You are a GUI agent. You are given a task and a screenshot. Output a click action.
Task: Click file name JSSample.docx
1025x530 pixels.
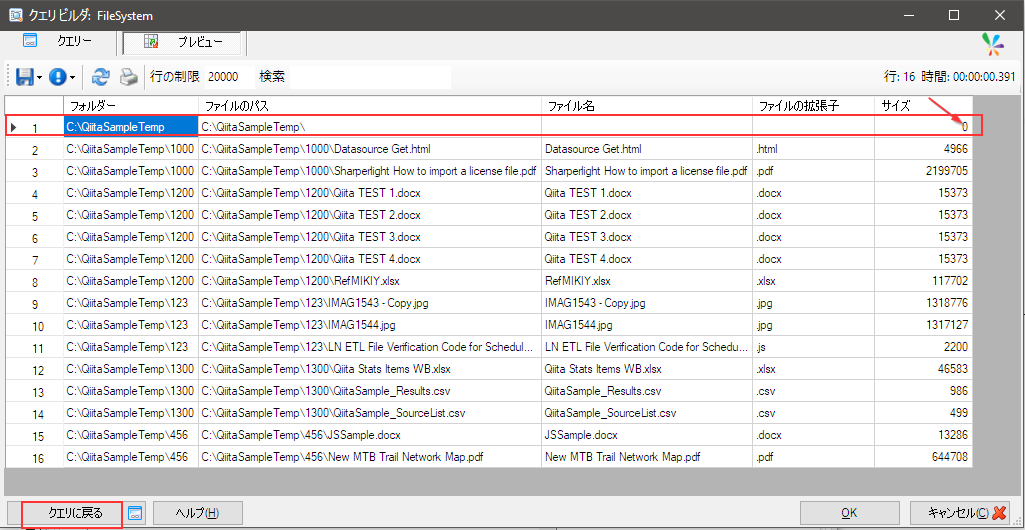click(580, 436)
